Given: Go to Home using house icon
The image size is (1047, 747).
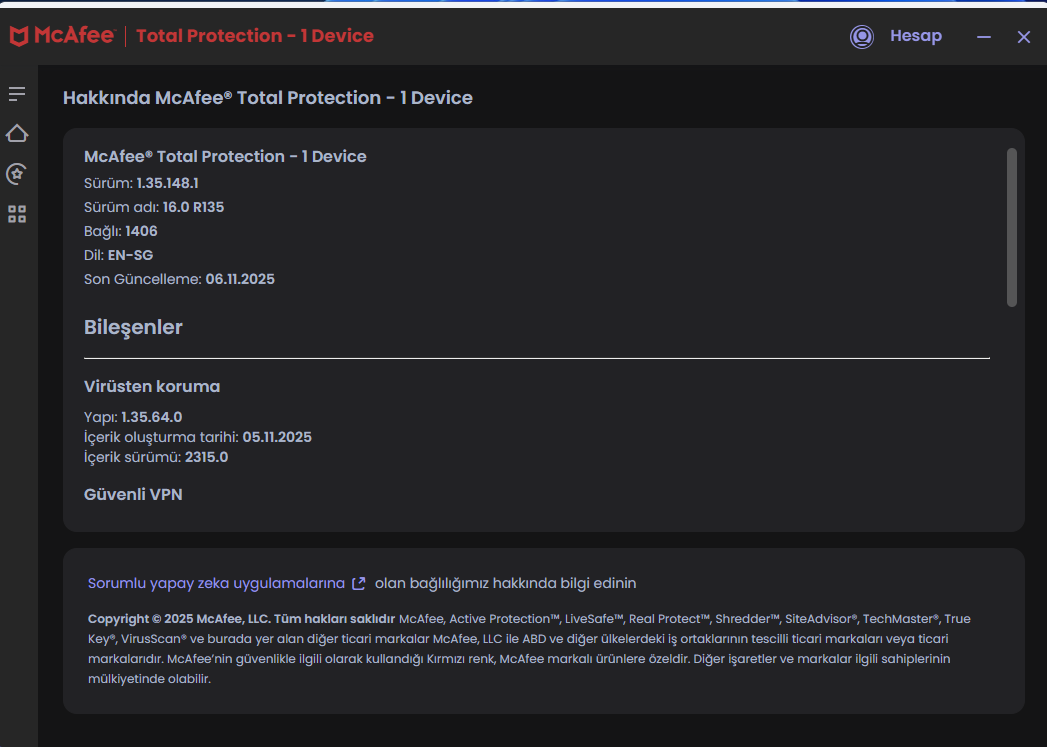Looking at the screenshot, I should coord(17,134).
